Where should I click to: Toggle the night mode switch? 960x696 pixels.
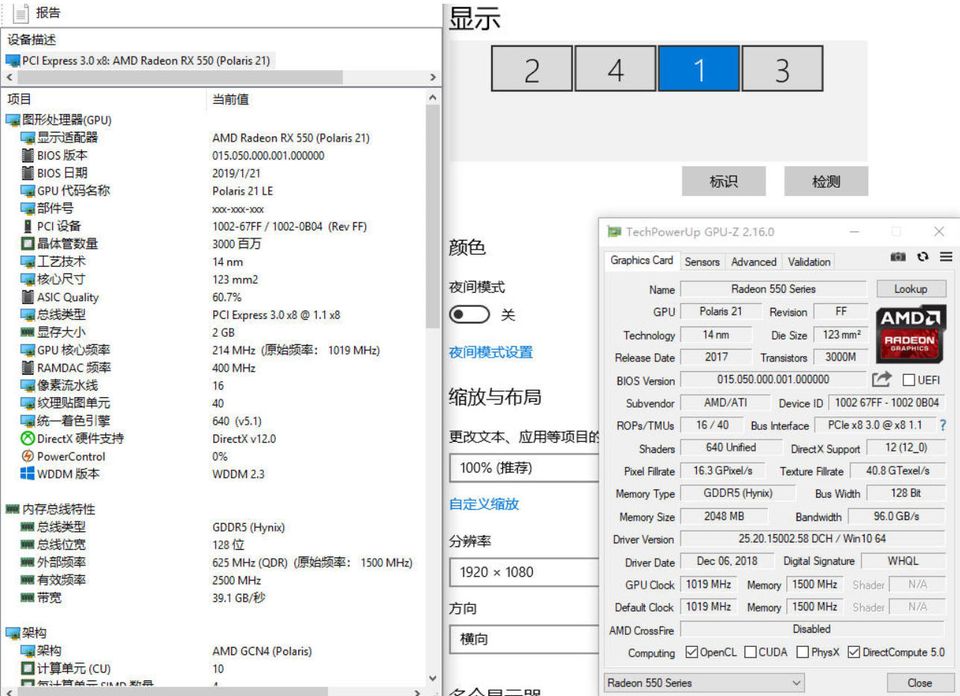(470, 315)
